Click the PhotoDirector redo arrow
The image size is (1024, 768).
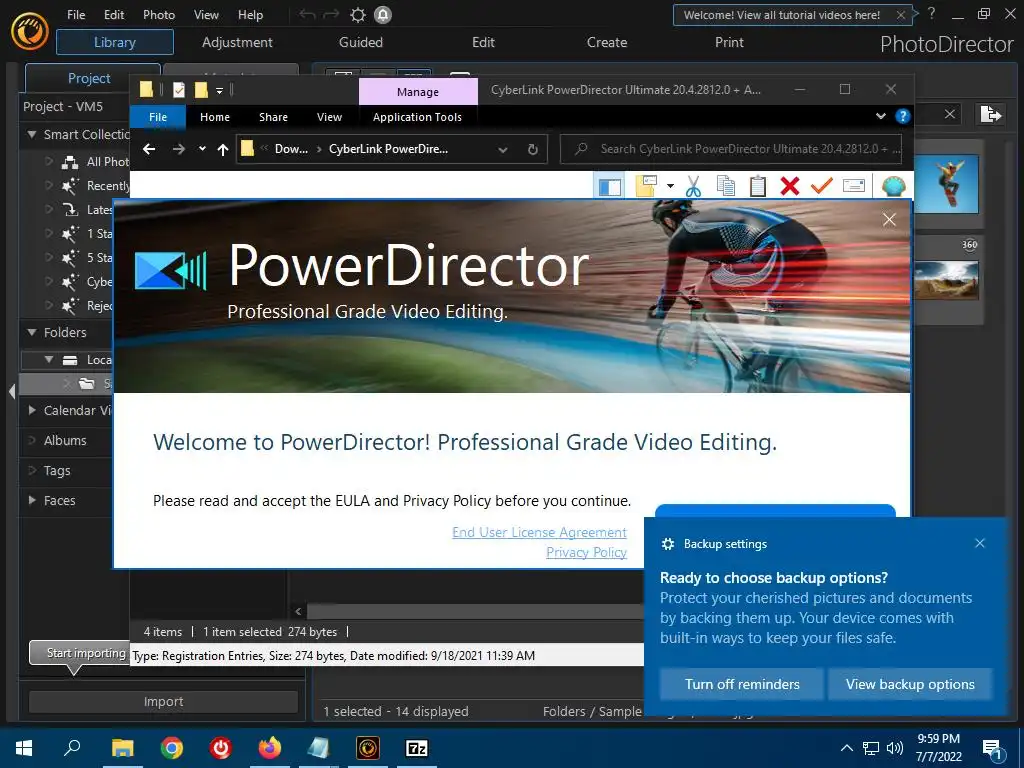click(332, 14)
